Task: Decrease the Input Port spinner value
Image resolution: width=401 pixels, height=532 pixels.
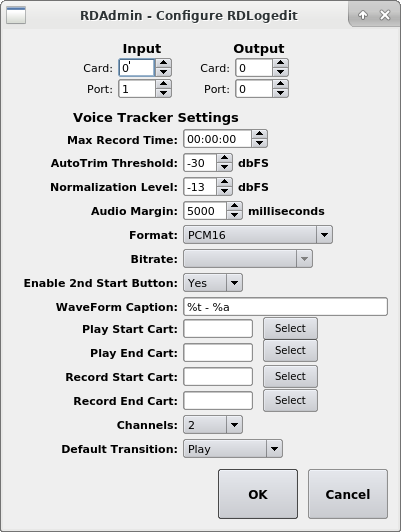Action: 163,93
